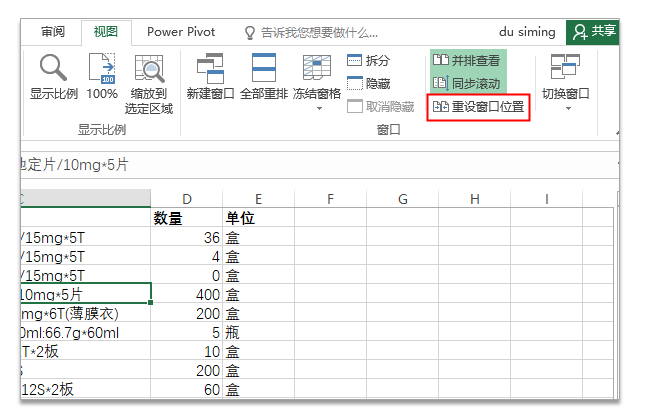Viewport: 645px width, 419px height.
Task: Select the quantity cell containing 0
Action: (x=187, y=275)
